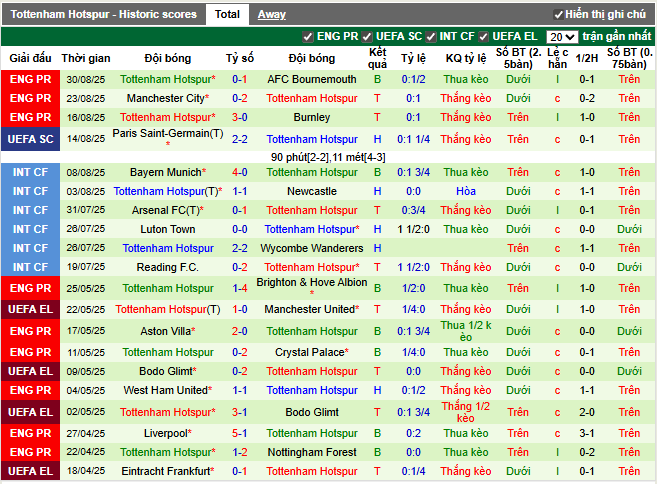Click Brighton & Hove Albion team name
This screenshot has width=657, height=484.
pos(312,282)
